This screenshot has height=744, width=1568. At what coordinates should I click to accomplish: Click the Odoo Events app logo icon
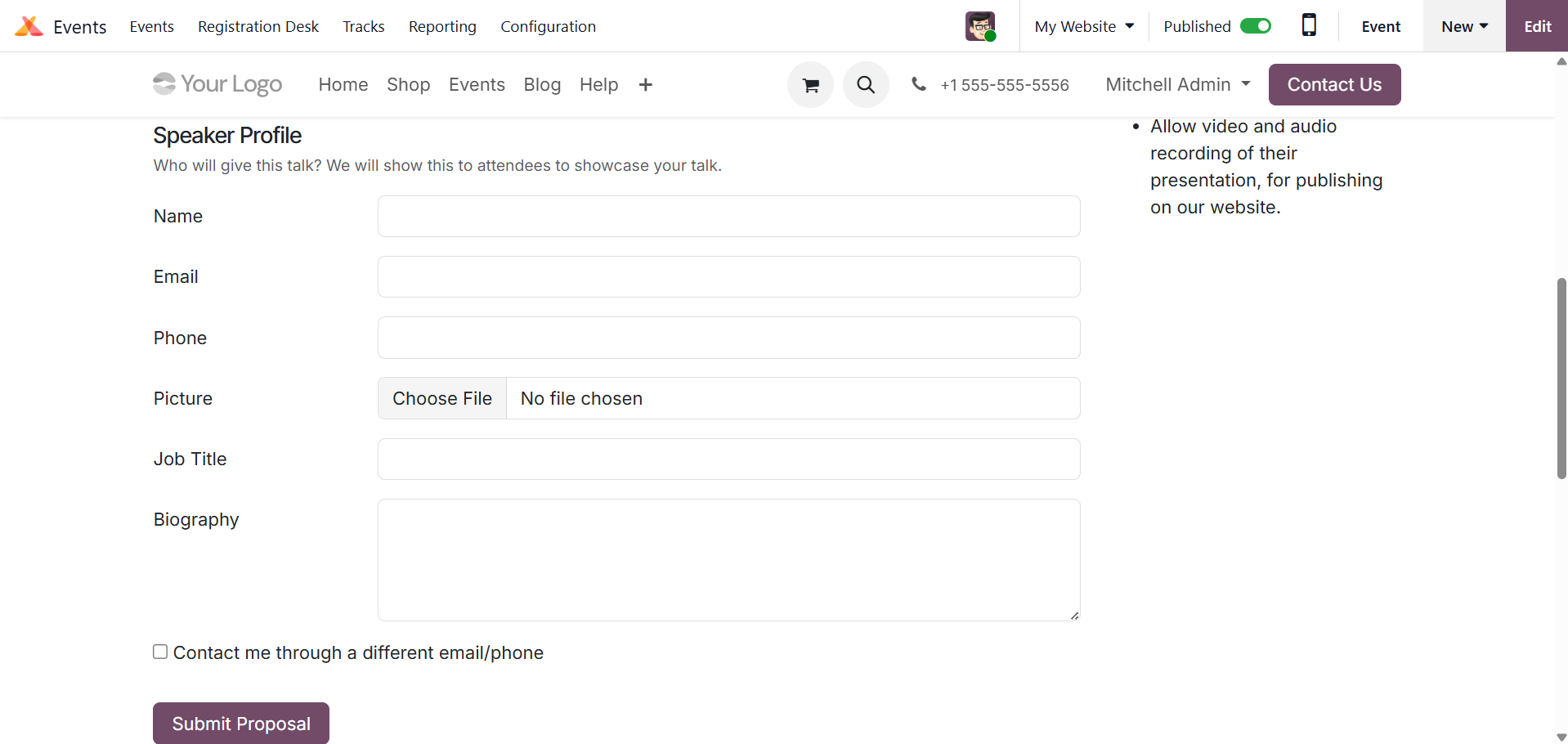pos(29,26)
